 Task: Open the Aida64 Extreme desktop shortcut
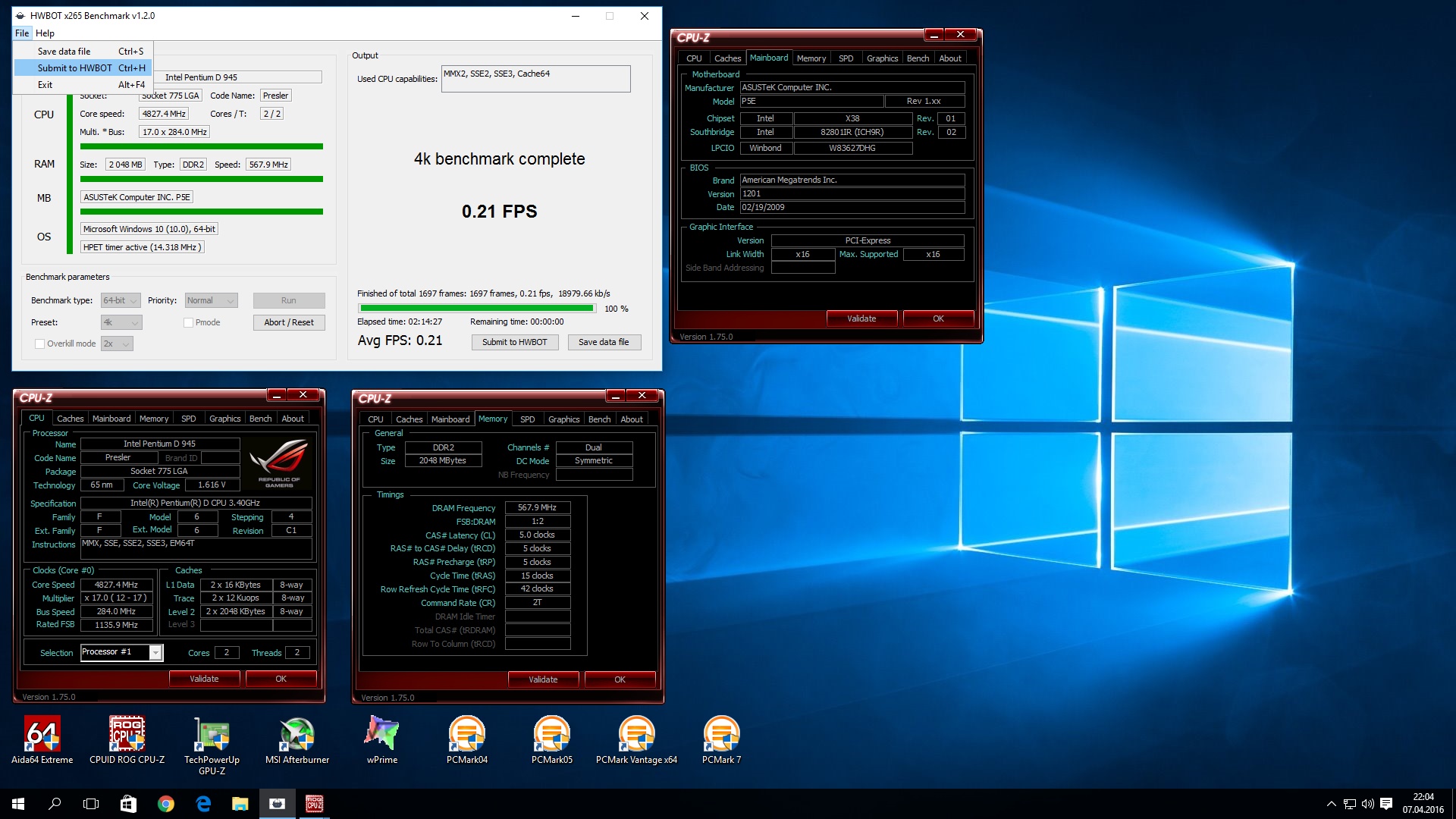[42, 739]
